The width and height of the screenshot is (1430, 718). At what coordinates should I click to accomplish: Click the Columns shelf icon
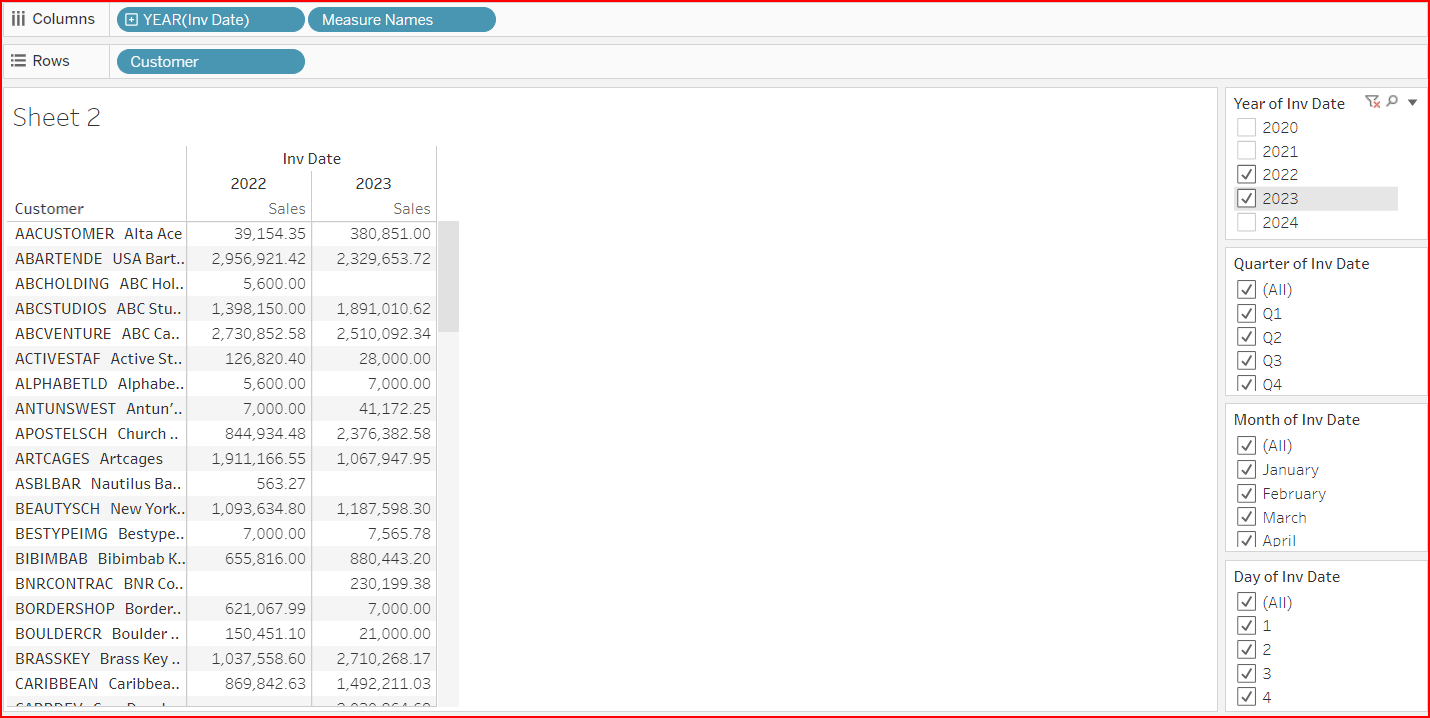pyautogui.click(x=18, y=19)
